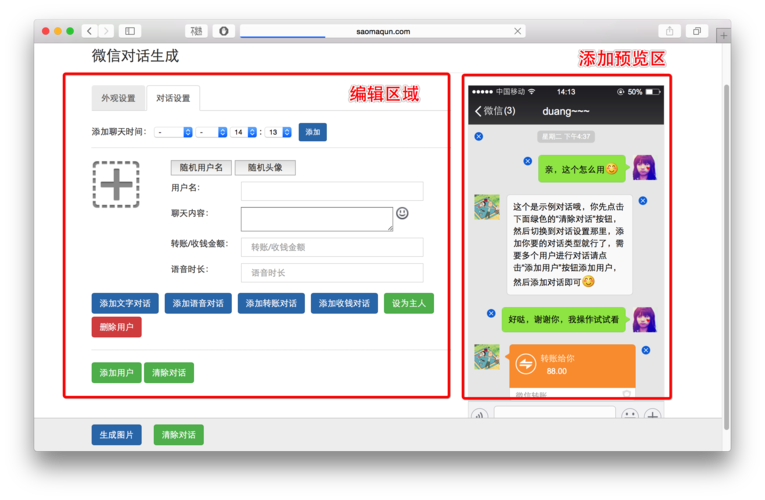Click the Safari share icon

(x=670, y=31)
